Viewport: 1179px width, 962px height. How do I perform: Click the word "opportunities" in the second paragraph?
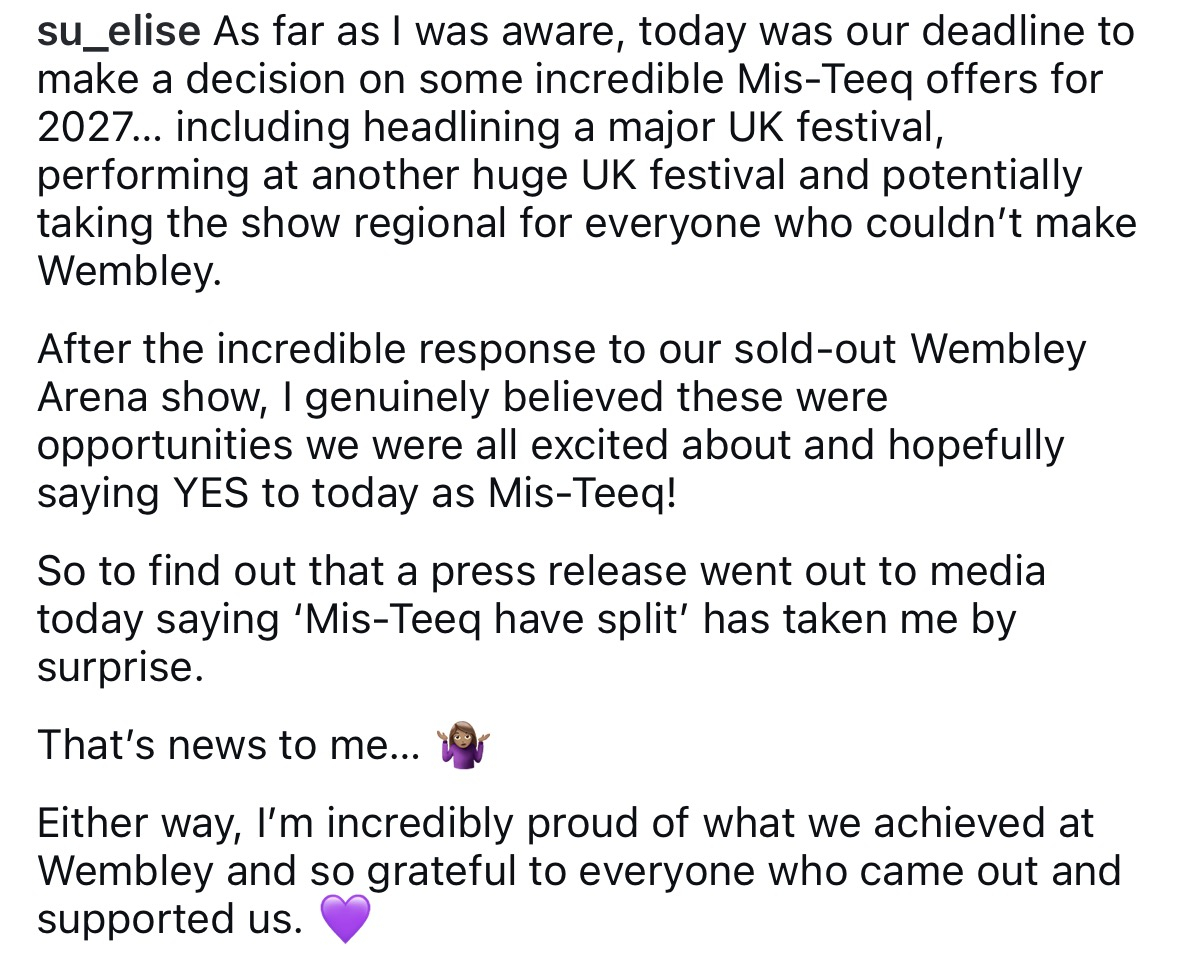[x=165, y=447]
